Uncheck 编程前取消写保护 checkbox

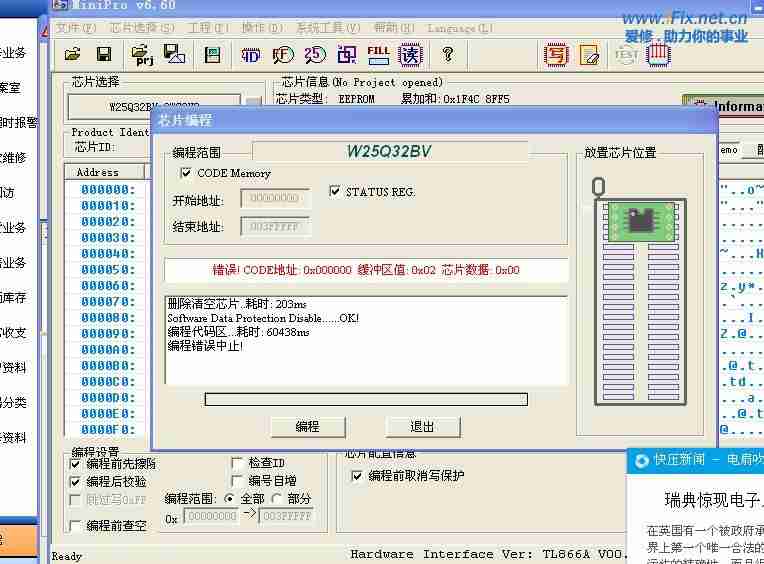point(358,476)
